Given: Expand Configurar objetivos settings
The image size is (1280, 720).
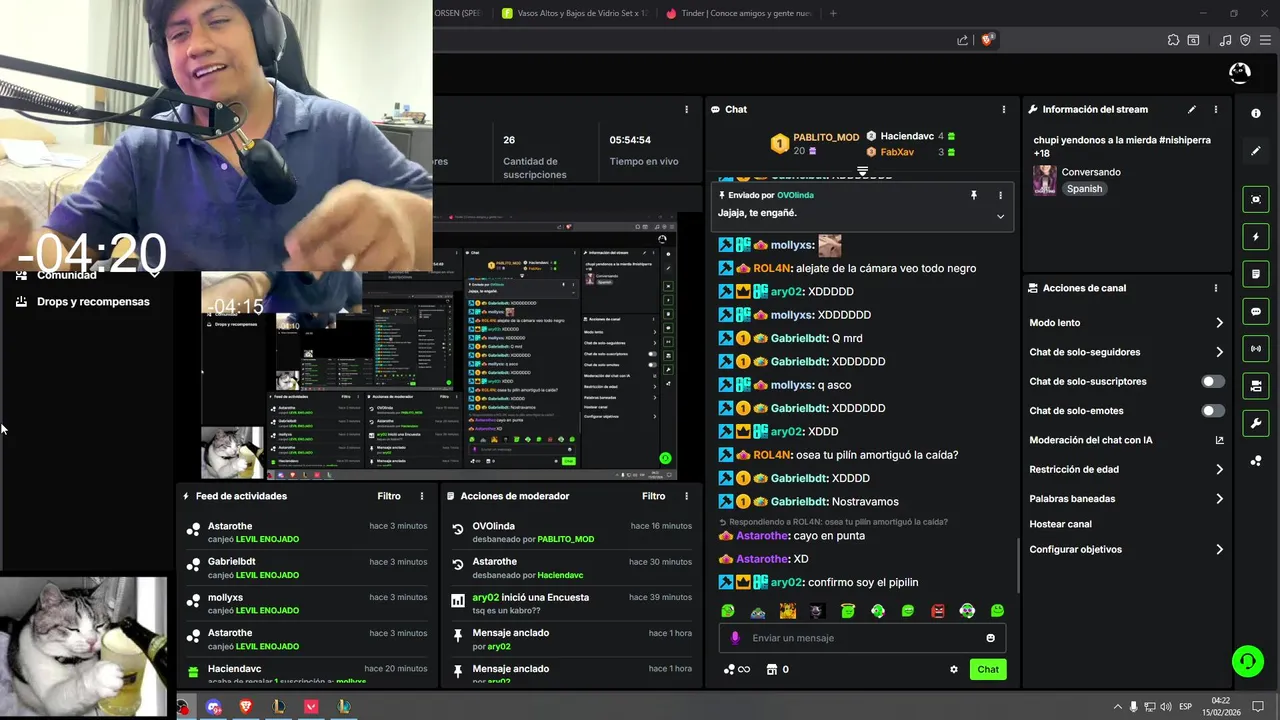Looking at the screenshot, I should tap(1219, 549).
